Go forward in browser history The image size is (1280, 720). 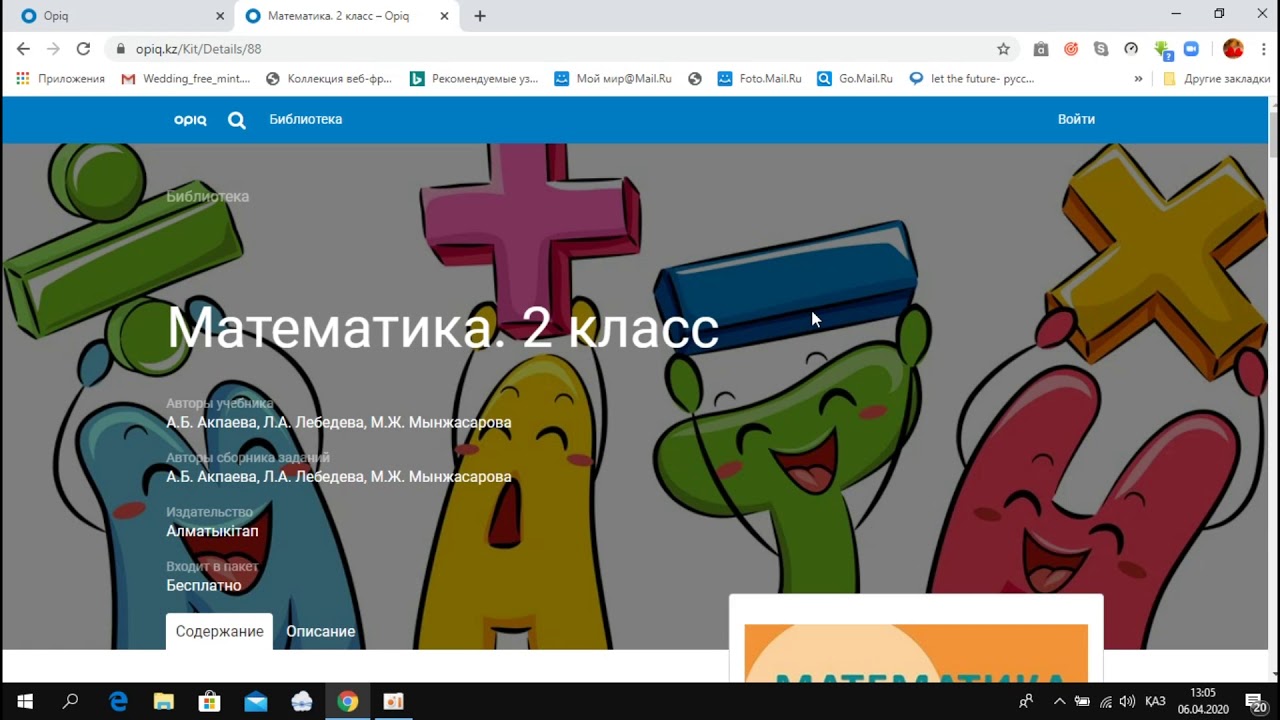[x=53, y=48]
